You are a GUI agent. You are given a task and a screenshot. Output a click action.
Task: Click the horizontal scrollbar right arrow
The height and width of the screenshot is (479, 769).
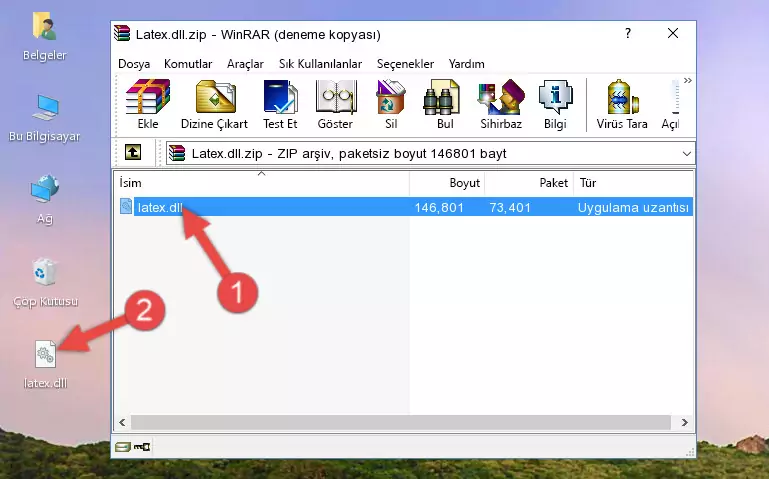pyautogui.click(x=685, y=422)
